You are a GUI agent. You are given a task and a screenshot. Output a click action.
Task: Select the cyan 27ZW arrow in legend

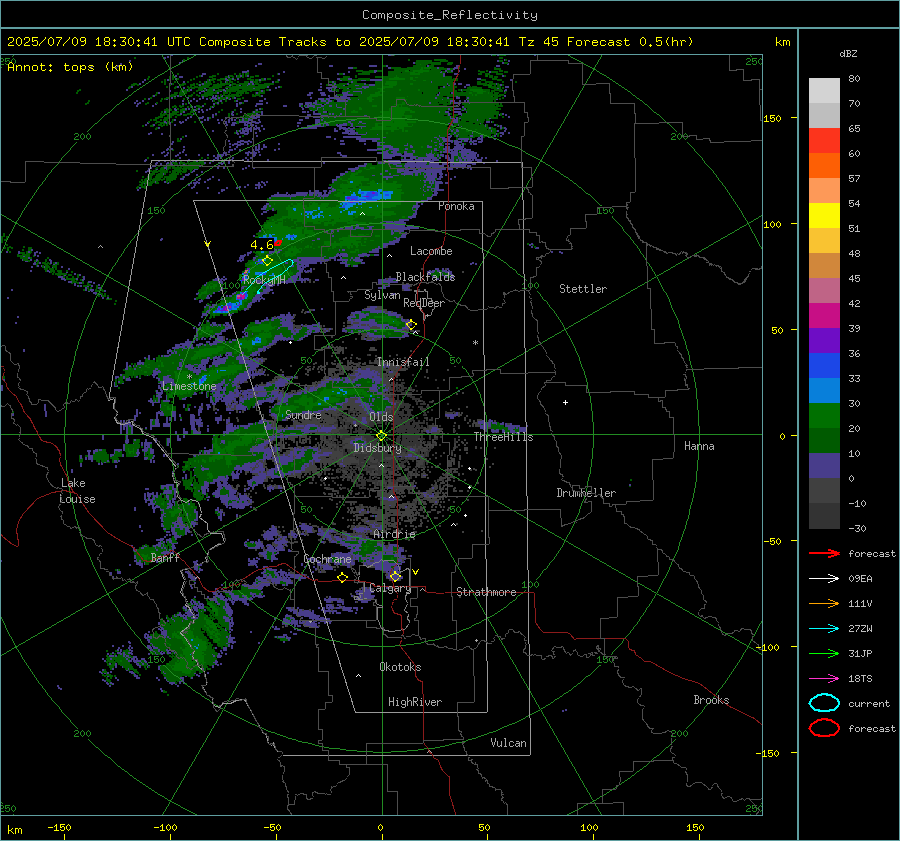click(824, 629)
